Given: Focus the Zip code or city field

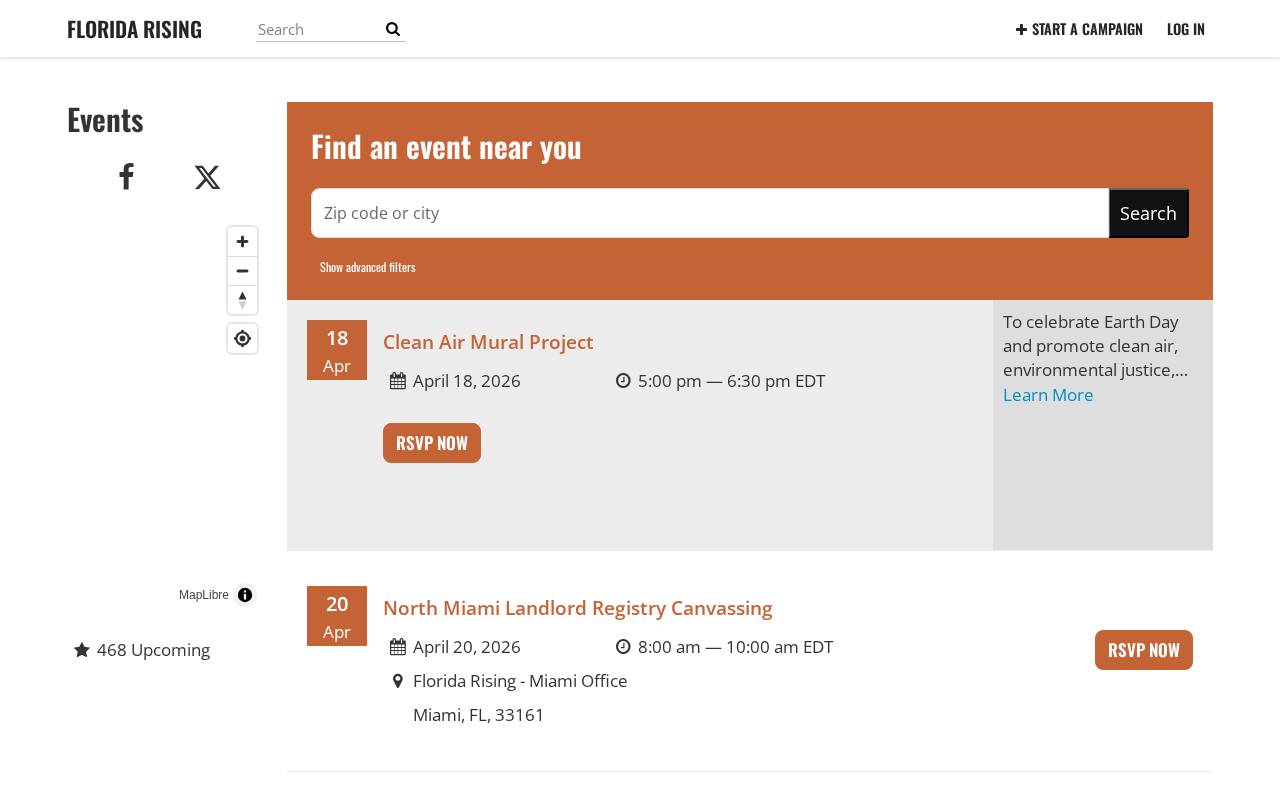Looking at the screenshot, I should [709, 213].
